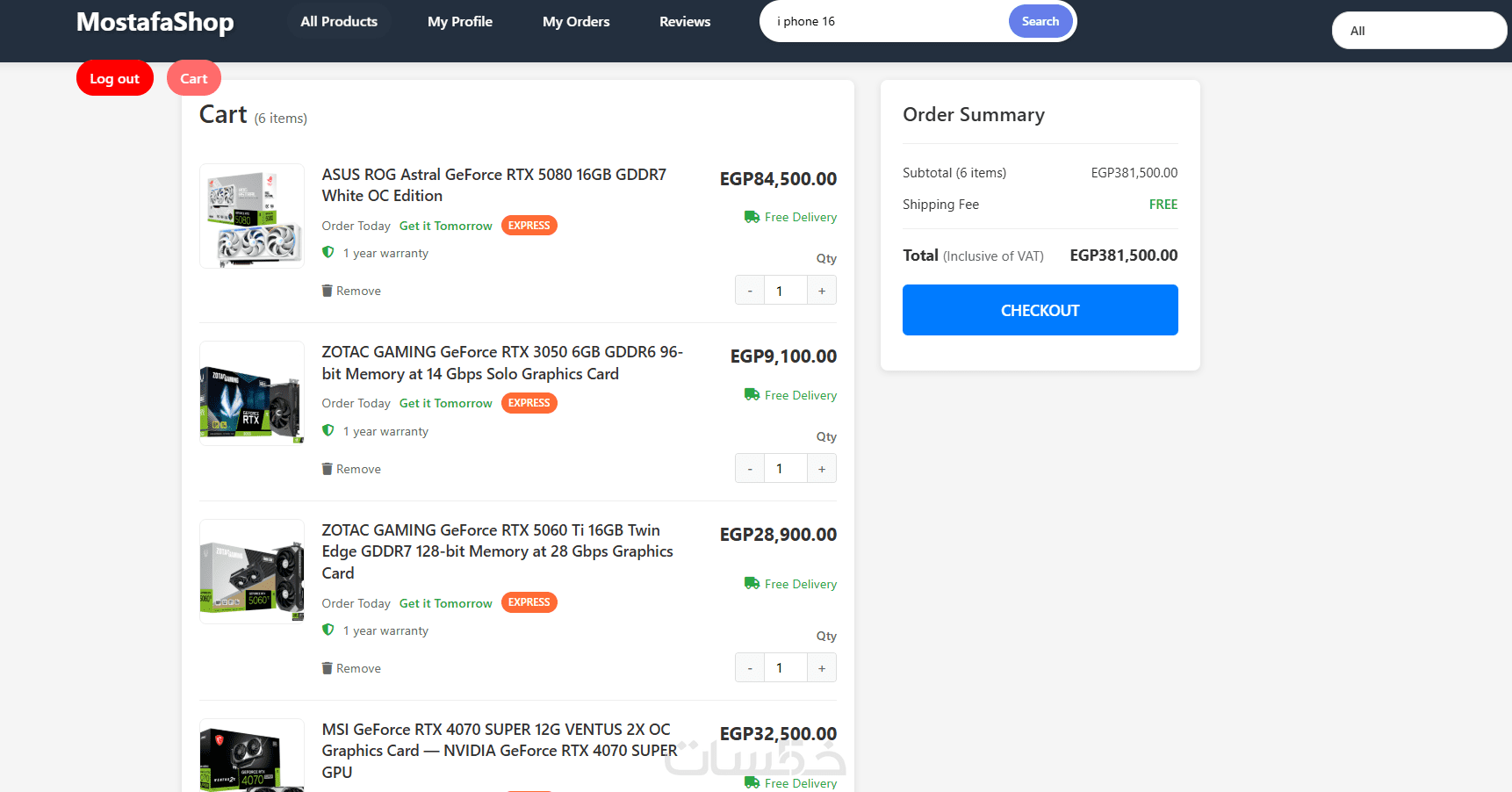Open ZOTAC RTX 5060 Ti product thumbnail
Viewport: 1512px width, 792px height.
click(x=252, y=572)
